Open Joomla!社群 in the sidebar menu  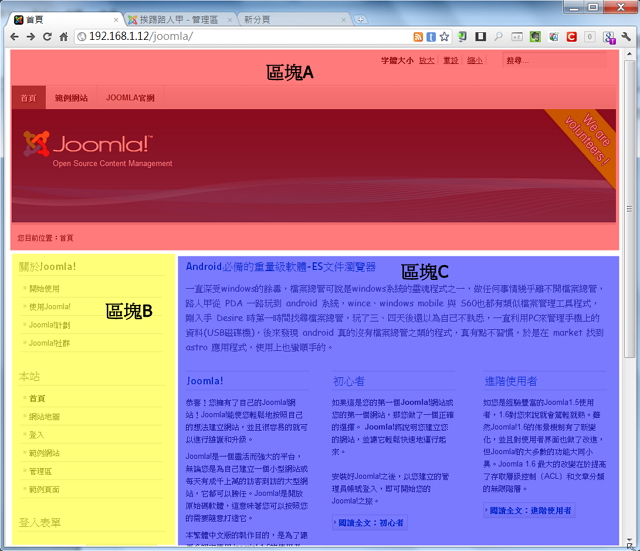coord(49,343)
